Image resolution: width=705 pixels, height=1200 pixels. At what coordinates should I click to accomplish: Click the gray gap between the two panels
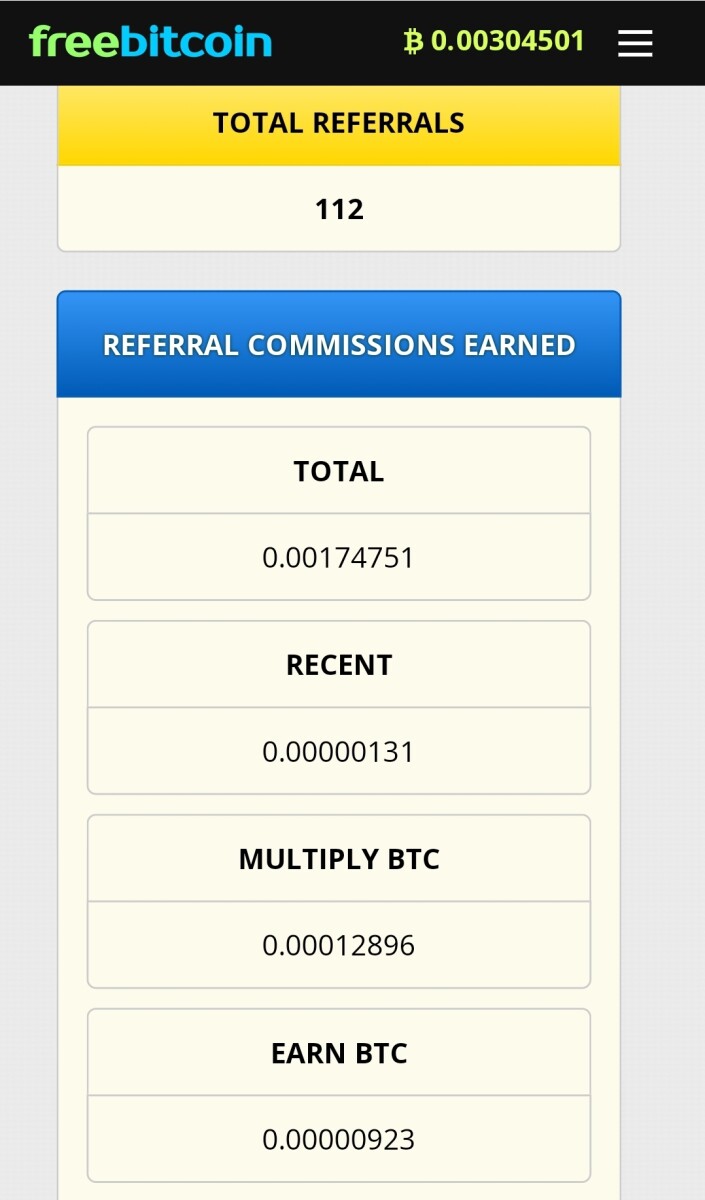pyautogui.click(x=339, y=271)
